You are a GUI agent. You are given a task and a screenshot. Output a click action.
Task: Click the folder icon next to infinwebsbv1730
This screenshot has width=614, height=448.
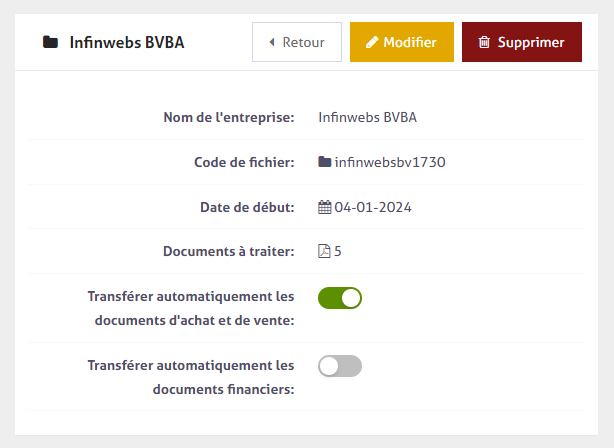(324, 162)
